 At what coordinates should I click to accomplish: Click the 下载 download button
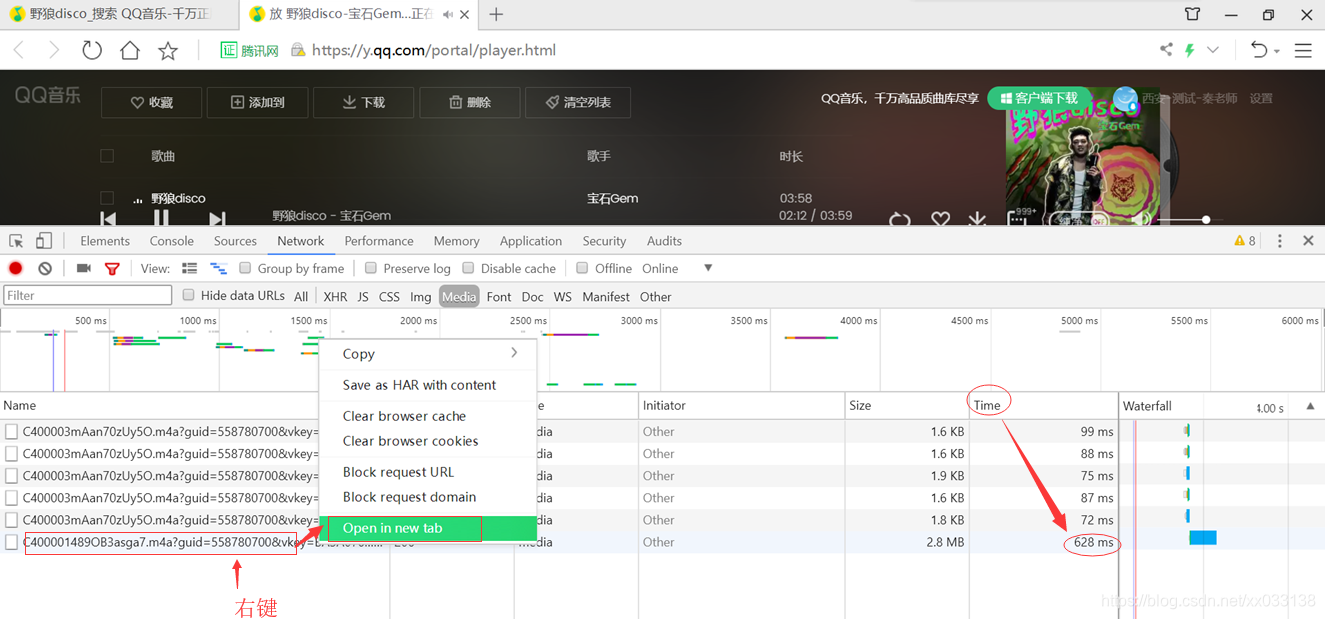point(363,102)
